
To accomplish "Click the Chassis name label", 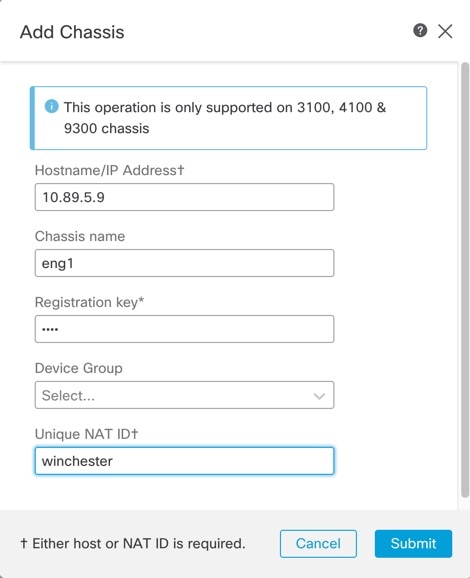I will pos(80,236).
